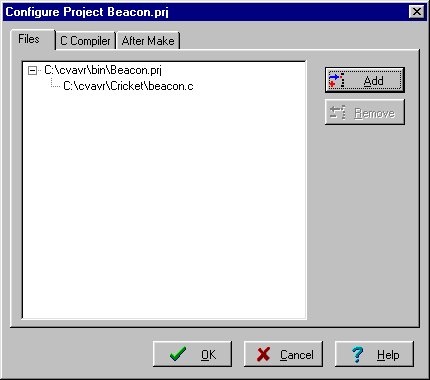Open the C Compiler tab
Viewport: 430px width, 380px height.
[85, 41]
